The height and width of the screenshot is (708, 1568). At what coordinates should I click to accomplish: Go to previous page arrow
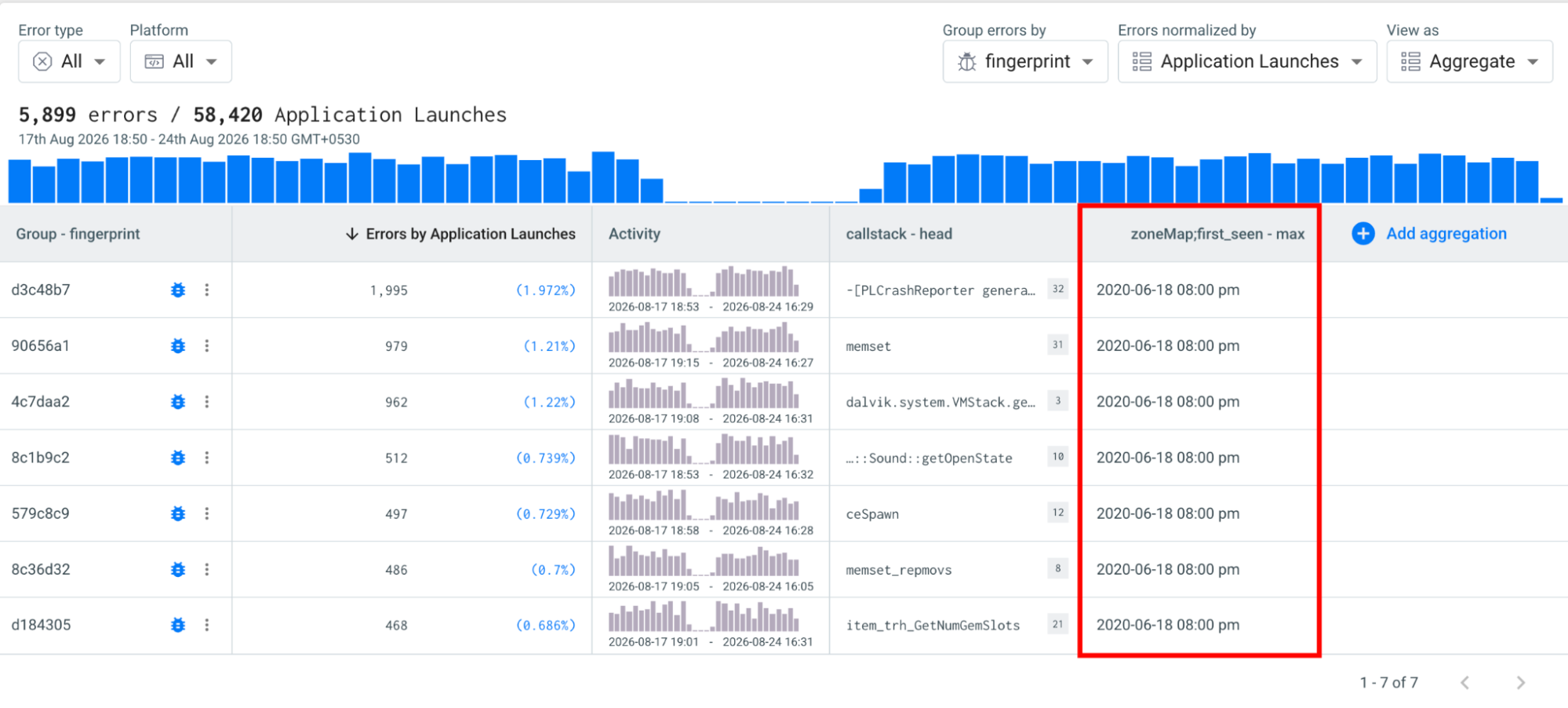[1464, 683]
